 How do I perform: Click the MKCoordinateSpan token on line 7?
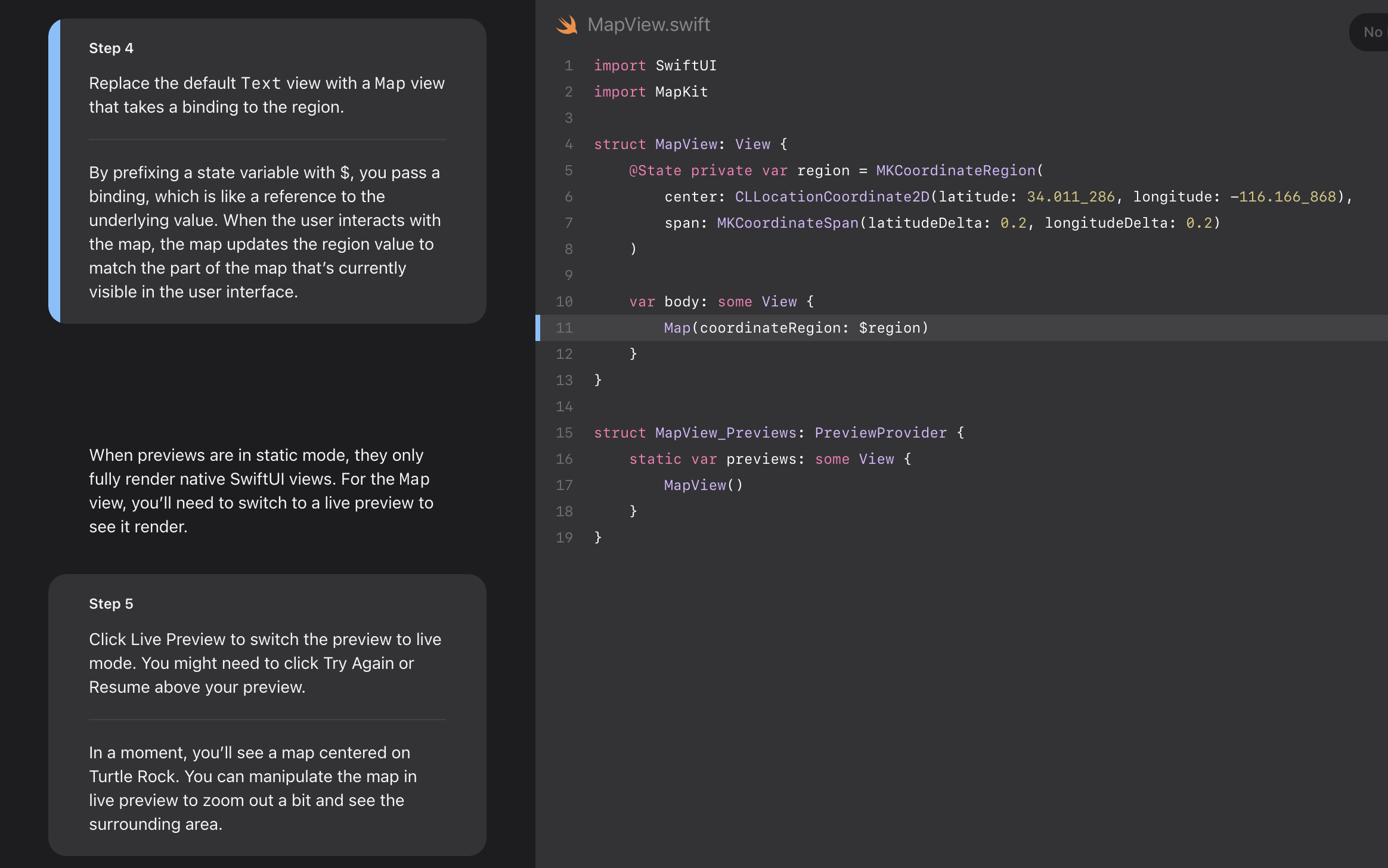787,223
